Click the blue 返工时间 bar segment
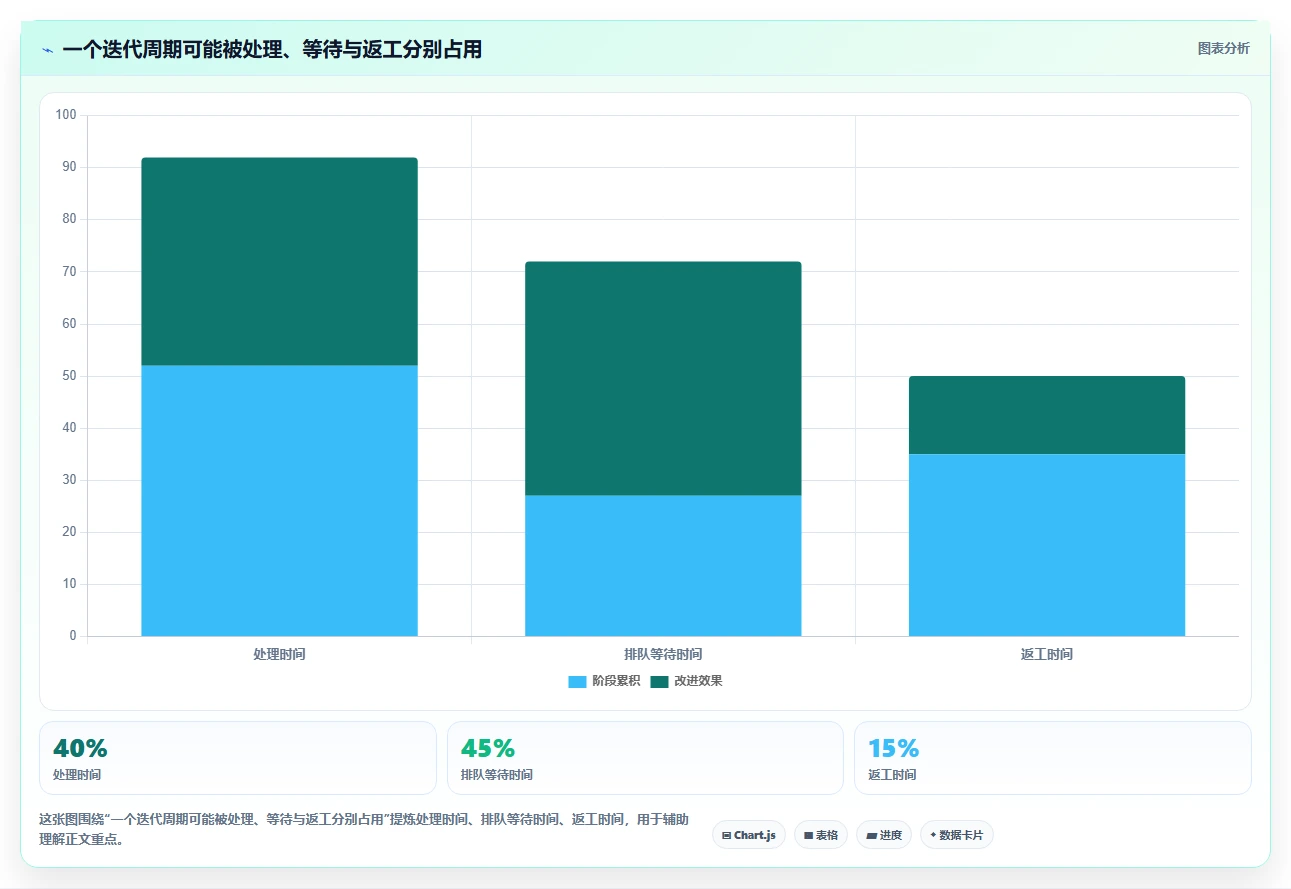 click(x=1047, y=545)
